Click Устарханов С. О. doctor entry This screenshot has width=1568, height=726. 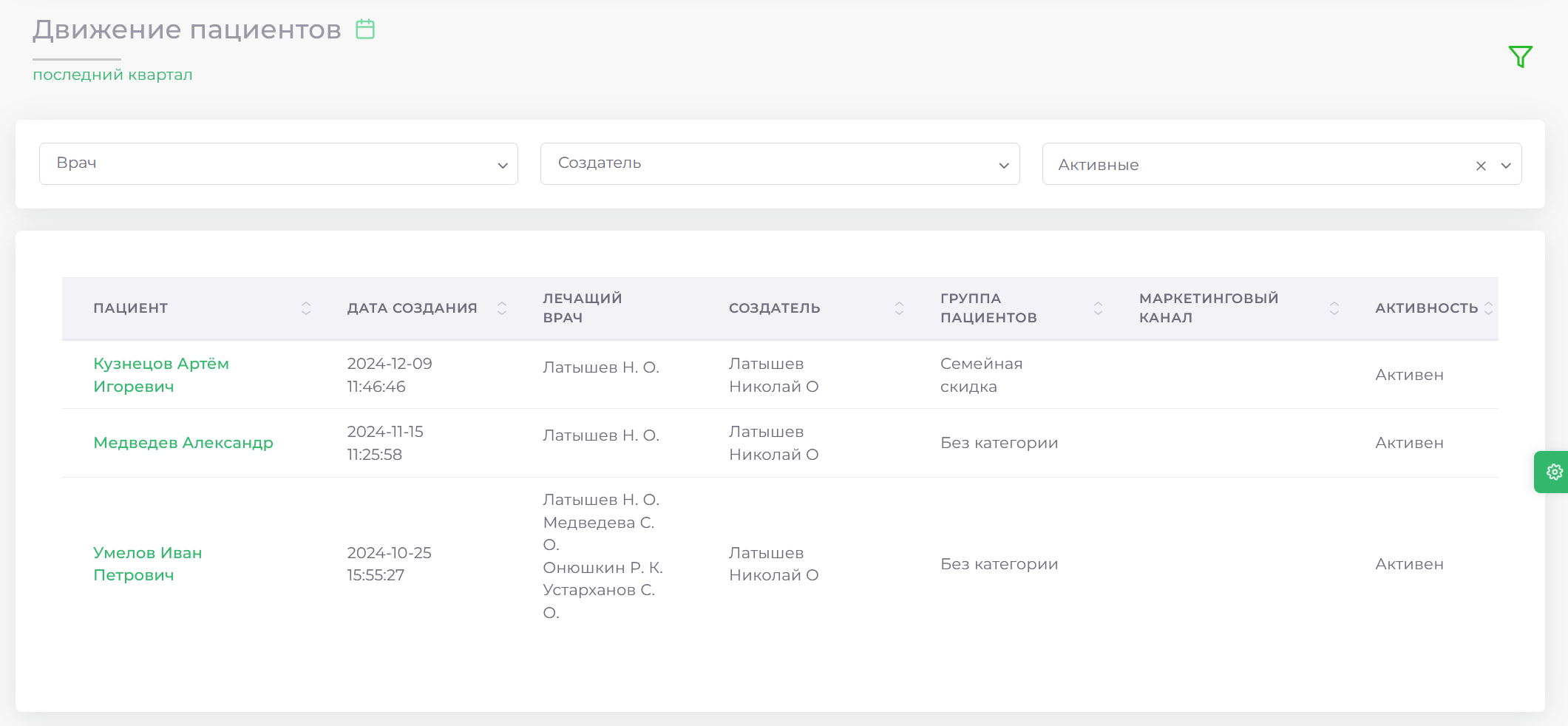(x=599, y=601)
